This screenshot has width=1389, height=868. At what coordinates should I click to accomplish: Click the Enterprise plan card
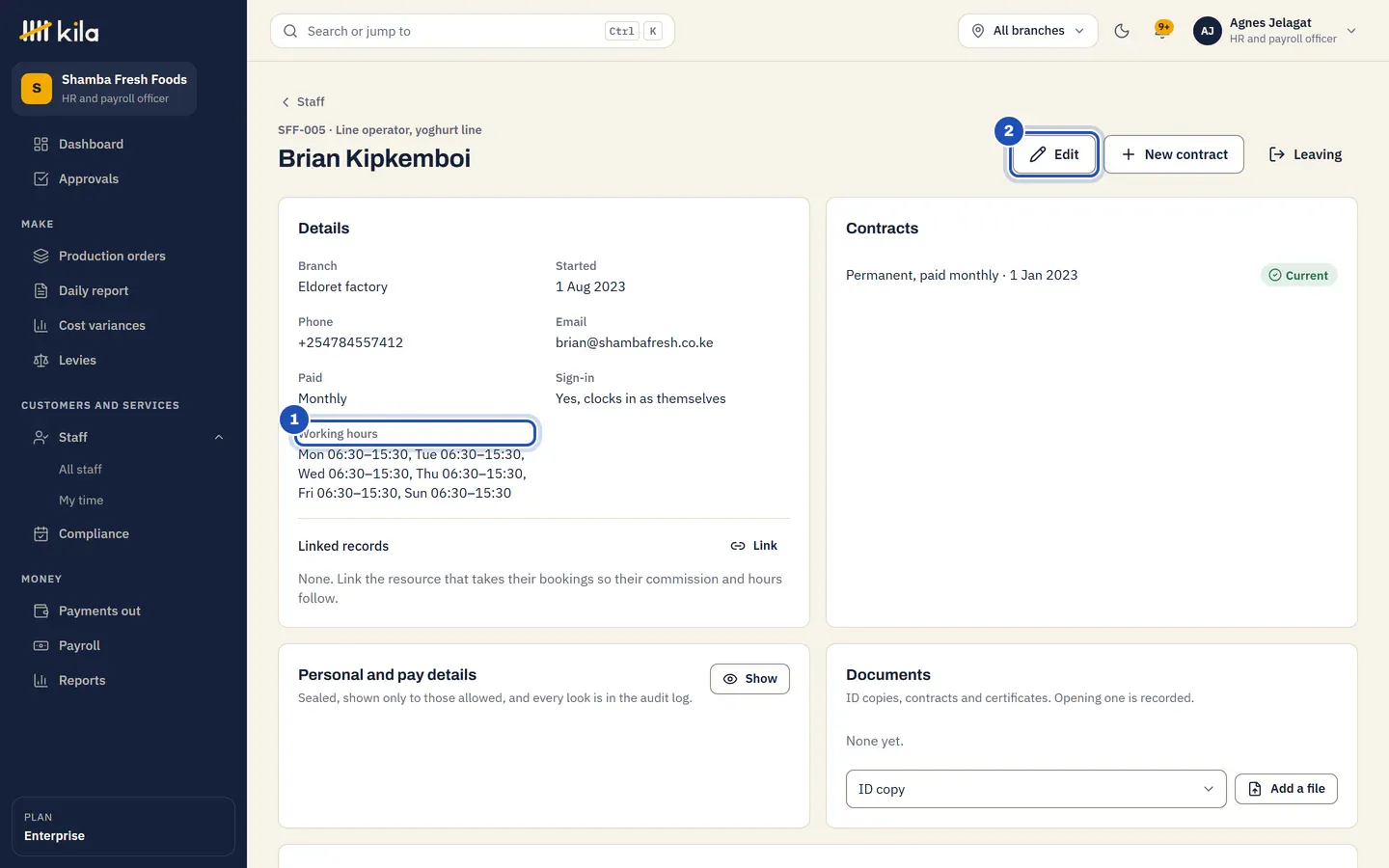pyautogui.click(x=123, y=827)
